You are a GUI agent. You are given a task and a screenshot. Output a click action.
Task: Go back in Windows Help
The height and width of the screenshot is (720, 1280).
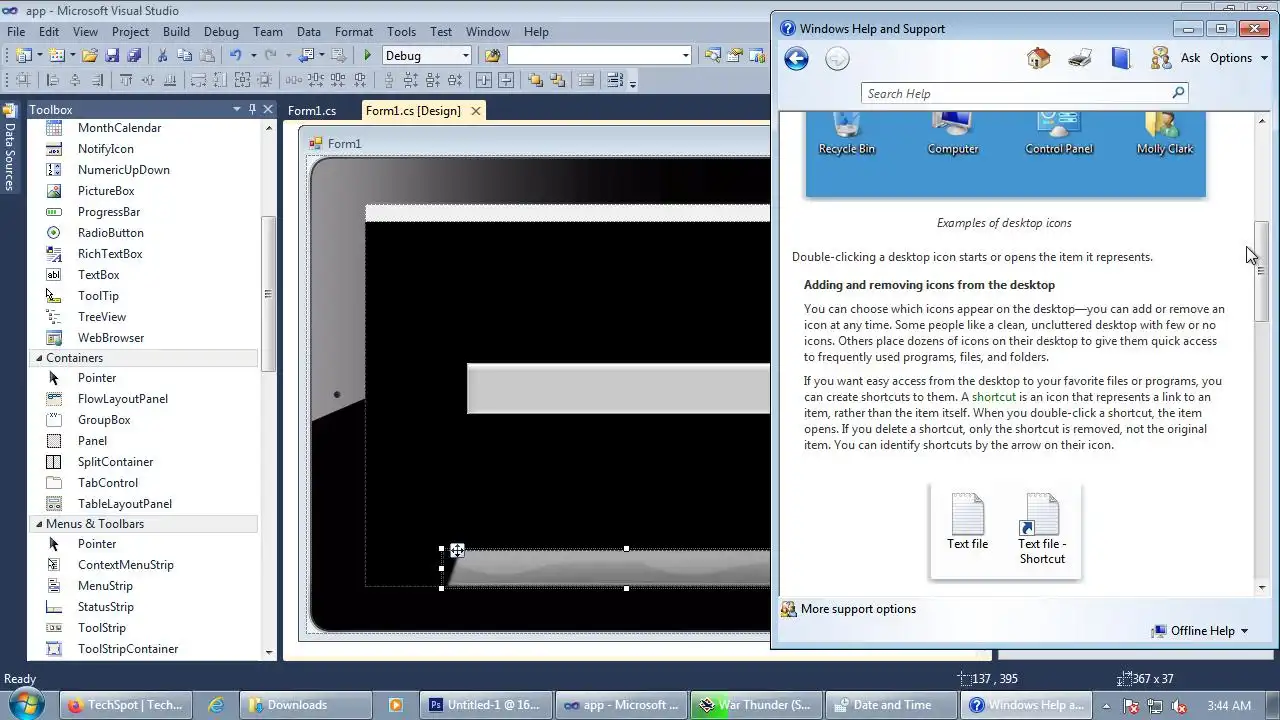click(x=796, y=59)
